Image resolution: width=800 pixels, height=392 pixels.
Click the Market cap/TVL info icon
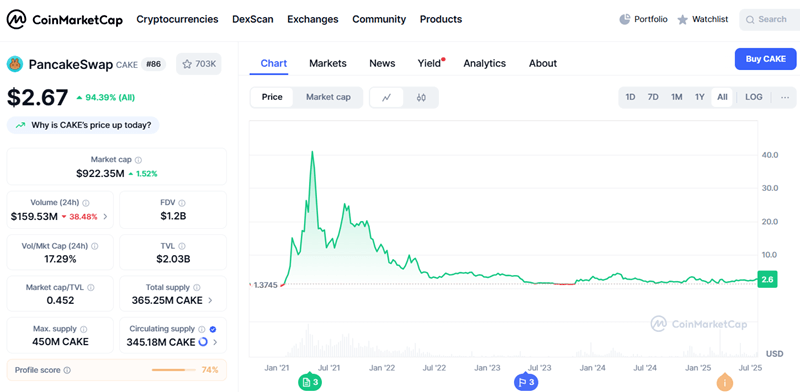point(91,288)
